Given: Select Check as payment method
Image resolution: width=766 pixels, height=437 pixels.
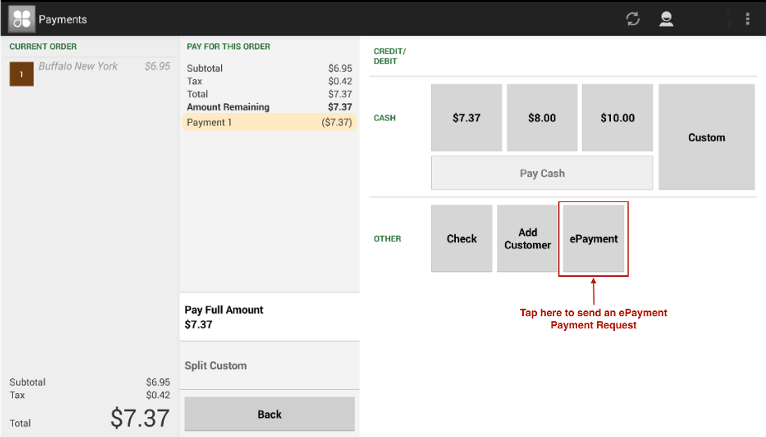Looking at the screenshot, I should (x=461, y=239).
